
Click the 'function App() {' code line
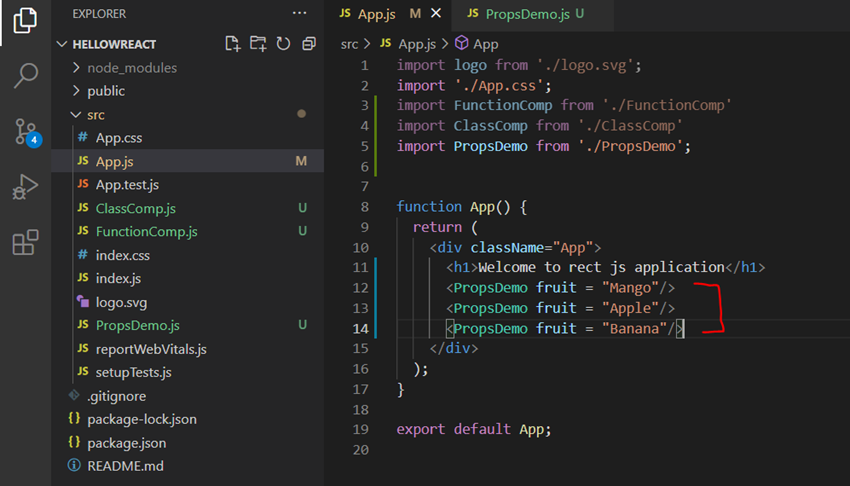(461, 206)
